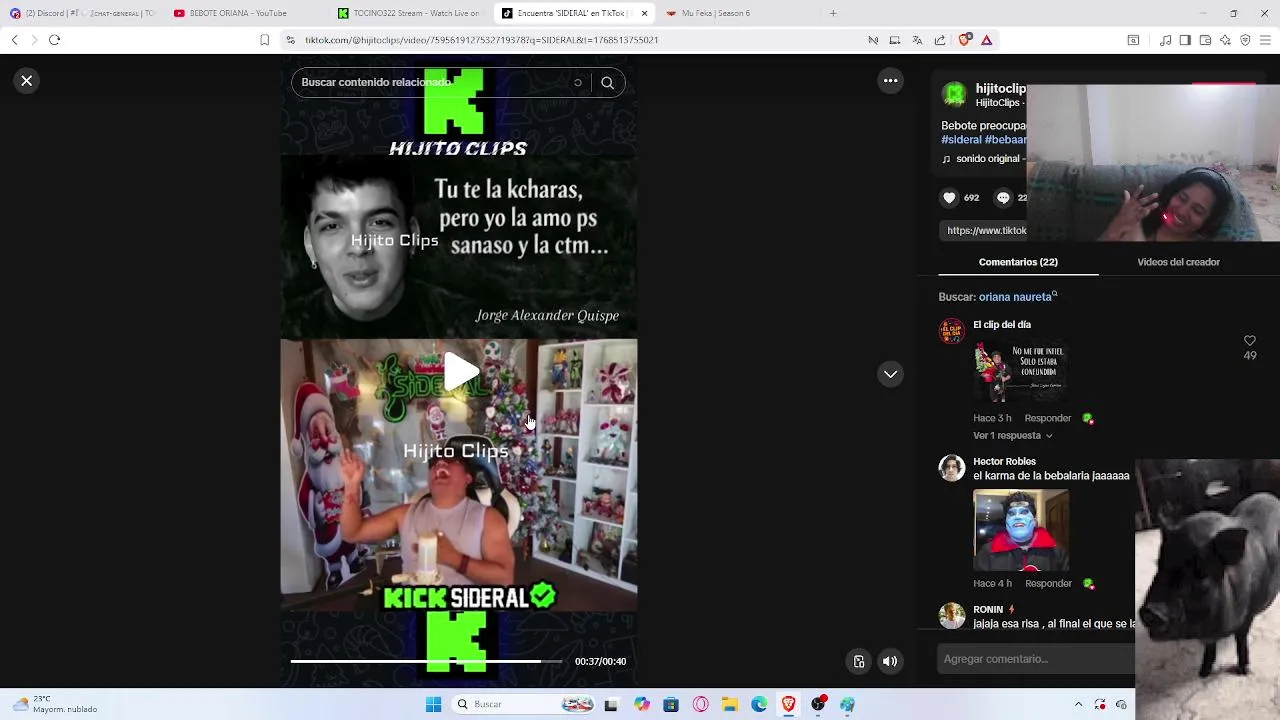Open Windows Start menu
The height and width of the screenshot is (720, 1280).
click(x=433, y=704)
